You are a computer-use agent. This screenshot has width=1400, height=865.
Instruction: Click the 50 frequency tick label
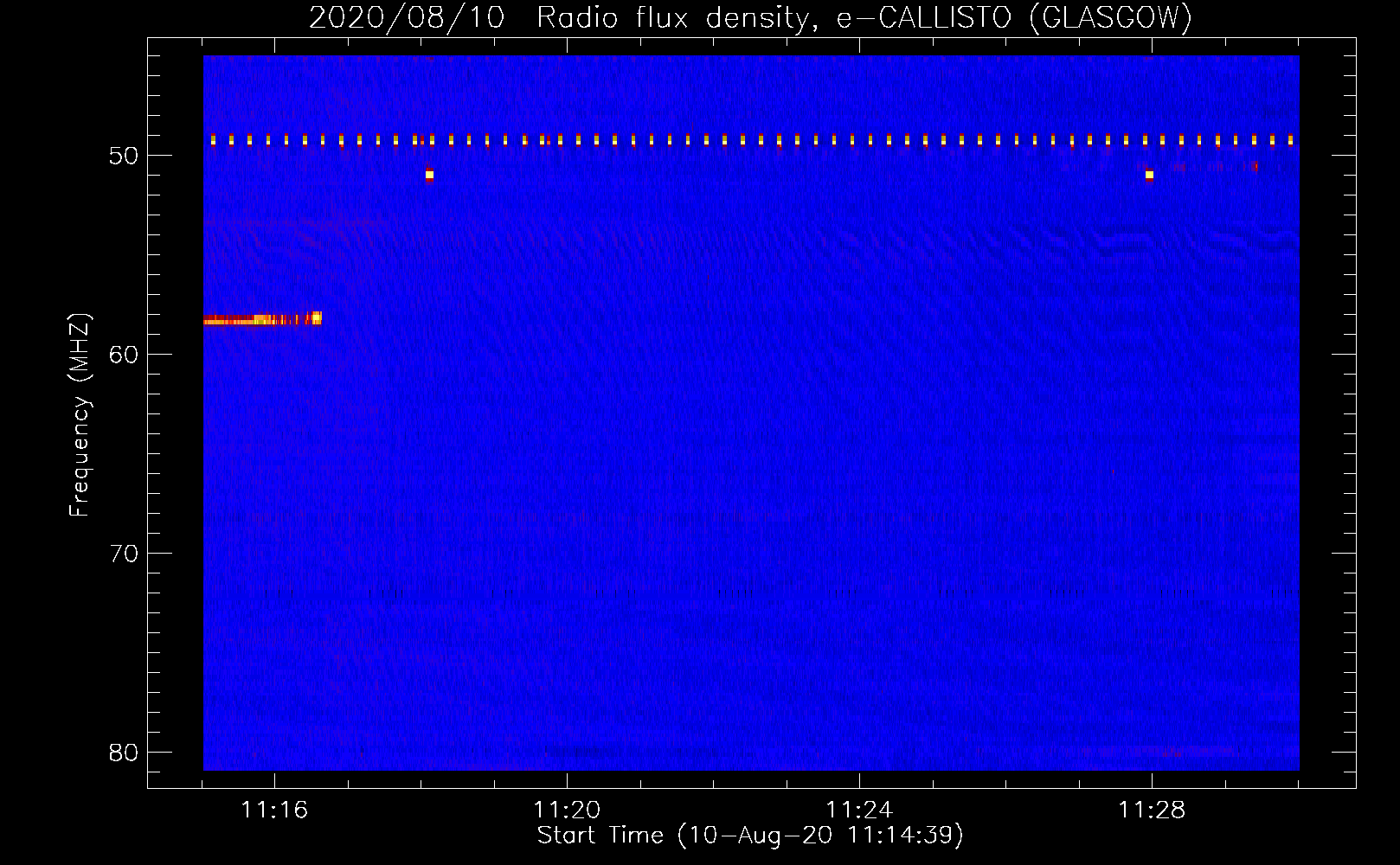click(125, 157)
